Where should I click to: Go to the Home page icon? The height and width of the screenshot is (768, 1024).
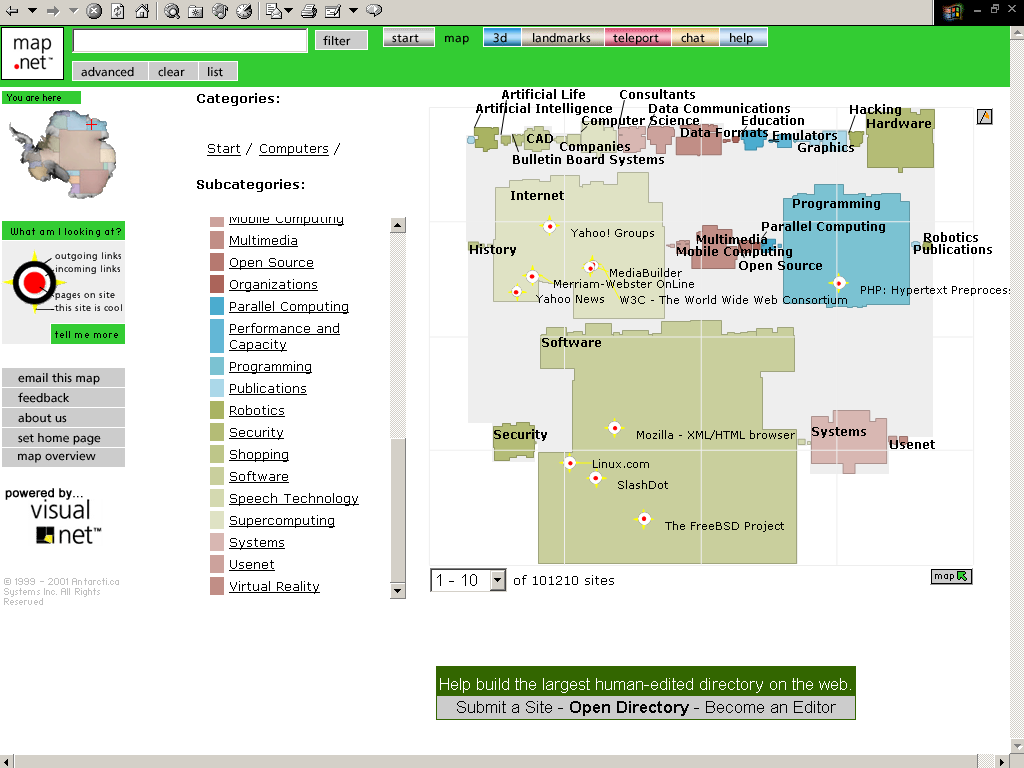142,10
